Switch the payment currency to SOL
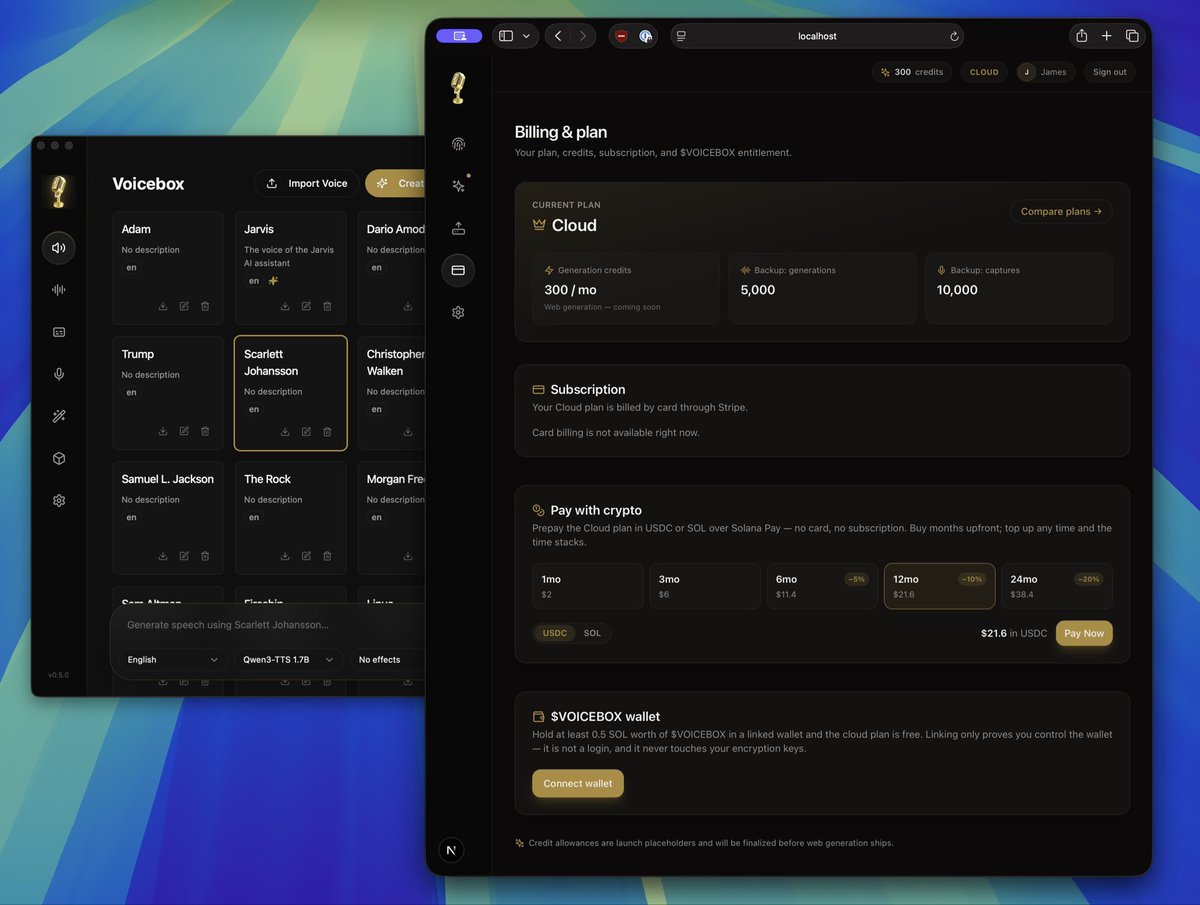 point(593,633)
